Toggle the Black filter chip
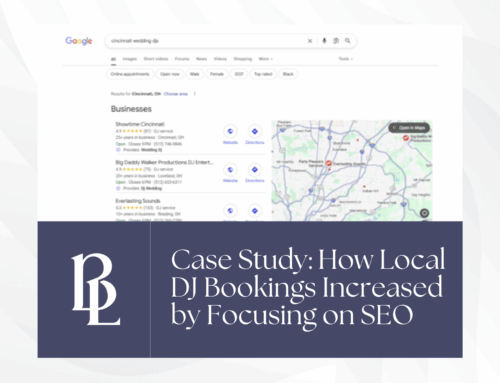 click(288, 74)
